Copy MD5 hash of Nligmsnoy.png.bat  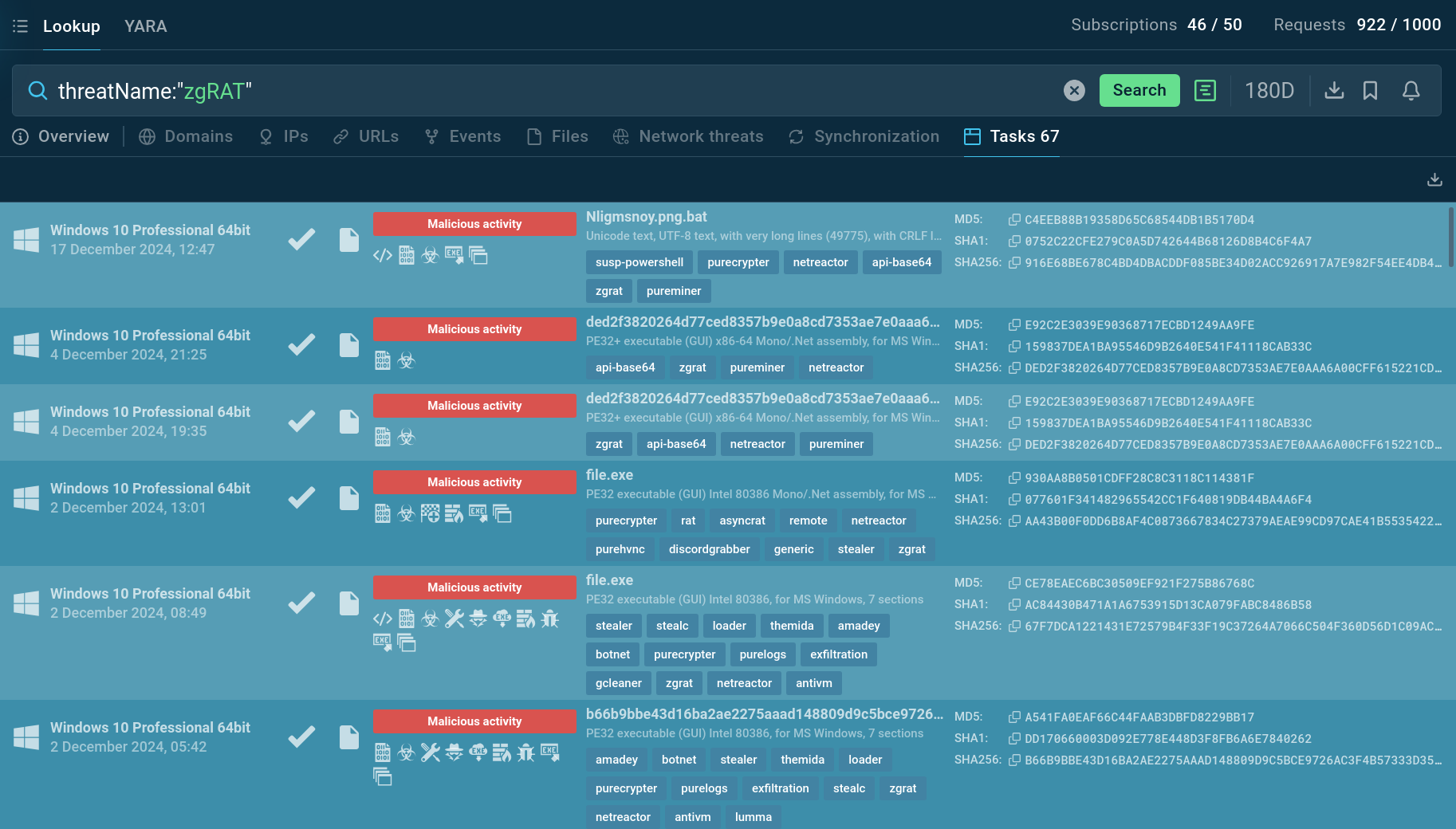coord(1014,220)
